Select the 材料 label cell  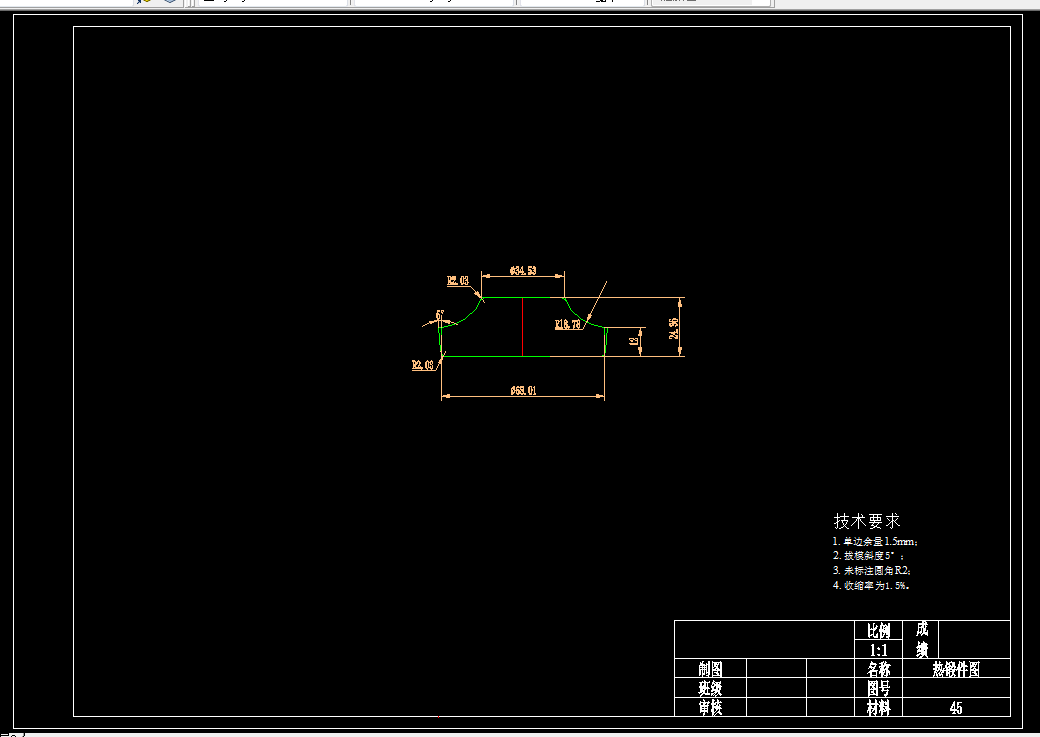point(878,707)
